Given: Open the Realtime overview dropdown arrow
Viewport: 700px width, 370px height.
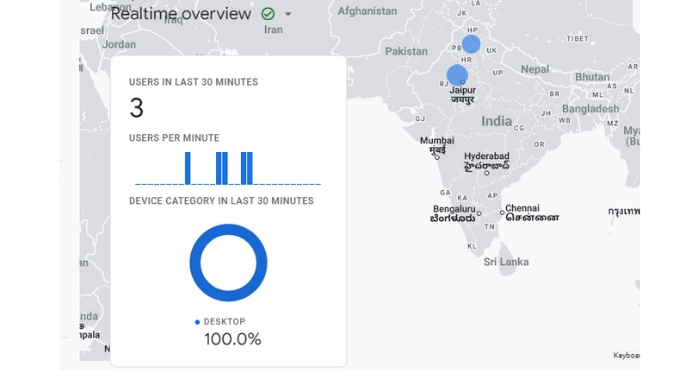Looking at the screenshot, I should [288, 14].
